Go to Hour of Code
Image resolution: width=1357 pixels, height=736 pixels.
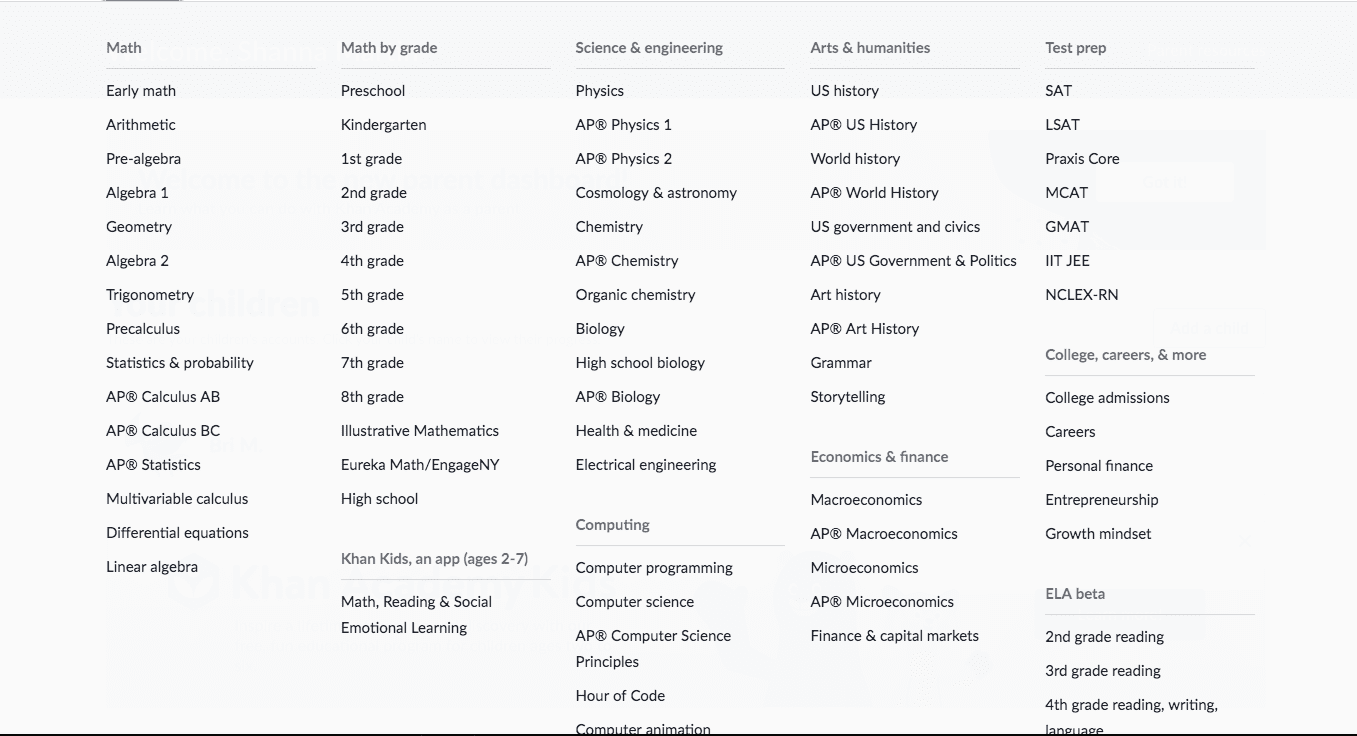(x=620, y=696)
